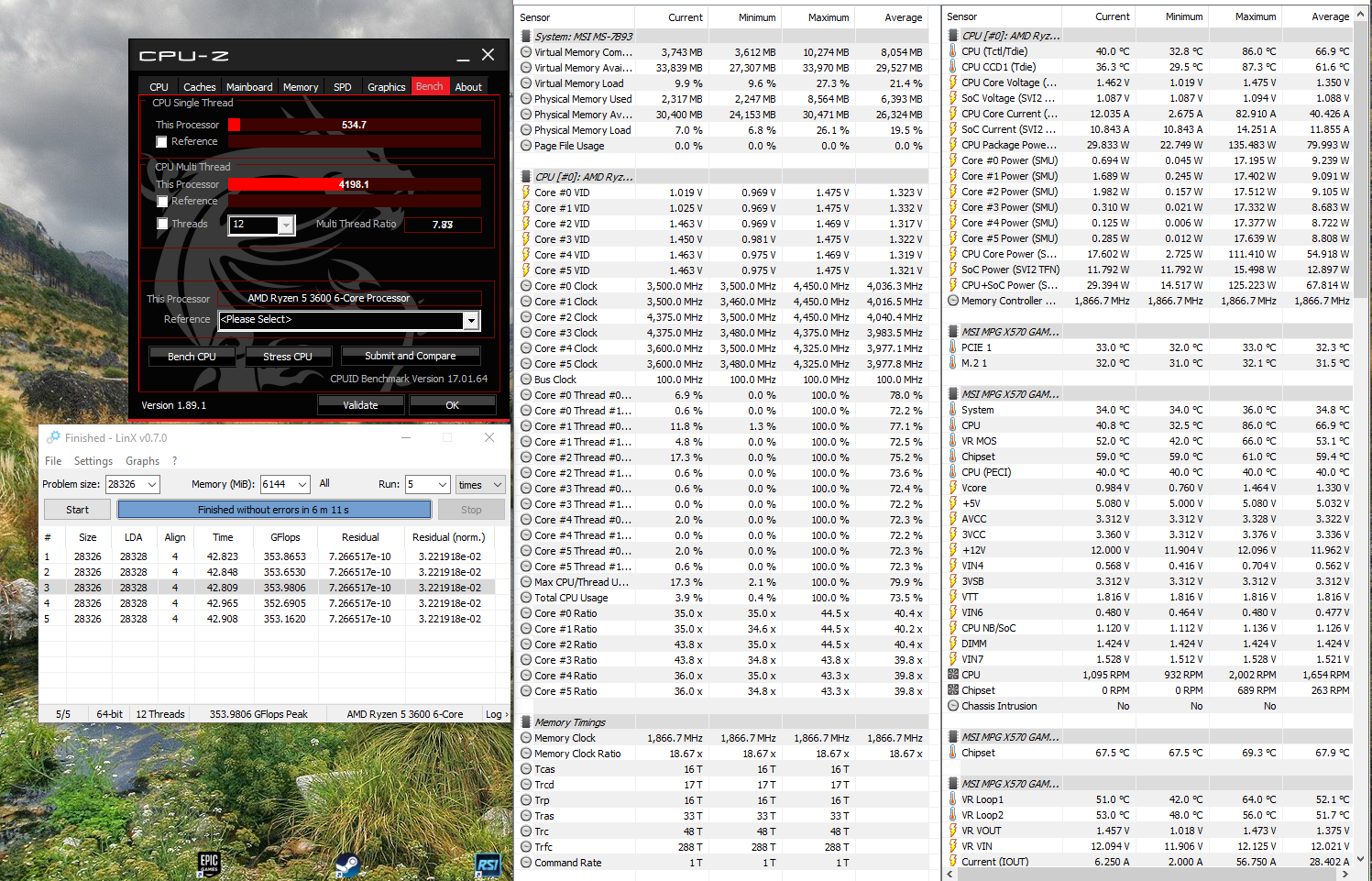Click the icon next to Bus Clock
Image resolution: width=1372 pixels, height=881 pixels.
point(526,380)
